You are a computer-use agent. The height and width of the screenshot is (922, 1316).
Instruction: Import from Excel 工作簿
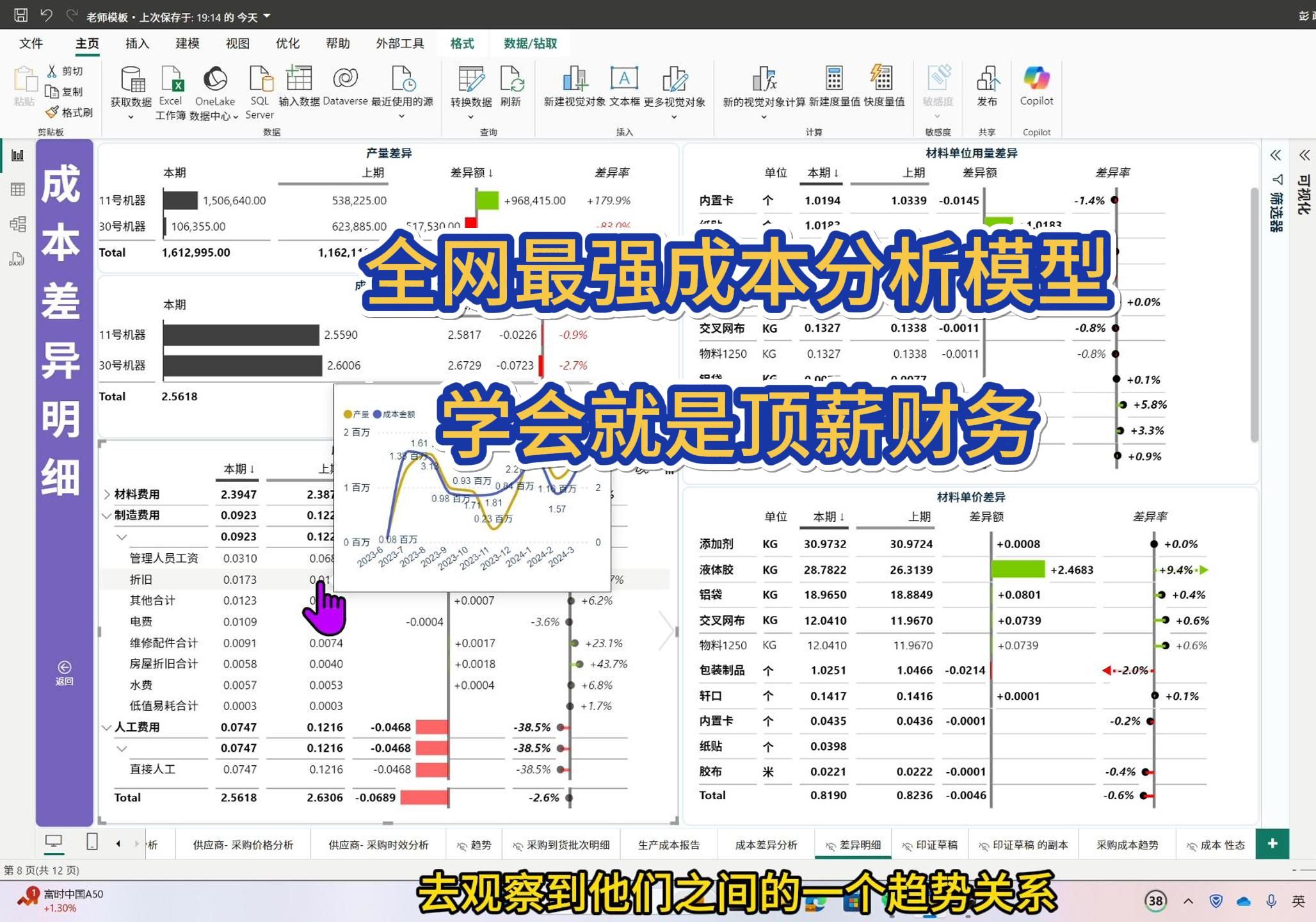click(171, 93)
